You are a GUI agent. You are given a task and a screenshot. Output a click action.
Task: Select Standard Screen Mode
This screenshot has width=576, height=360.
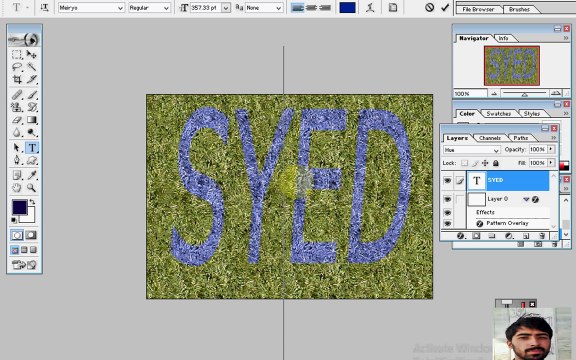[15, 250]
